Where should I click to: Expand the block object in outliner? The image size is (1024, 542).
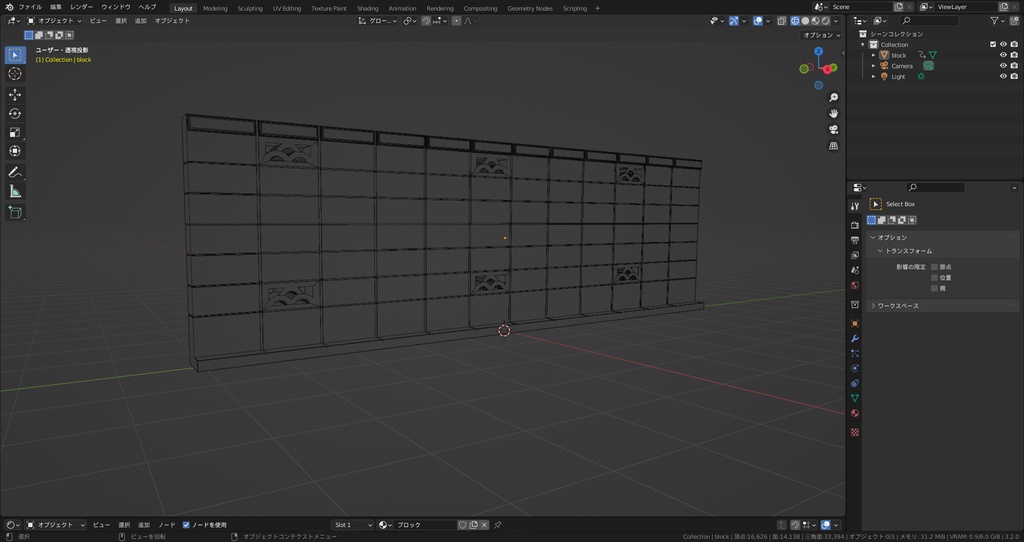tap(874, 56)
